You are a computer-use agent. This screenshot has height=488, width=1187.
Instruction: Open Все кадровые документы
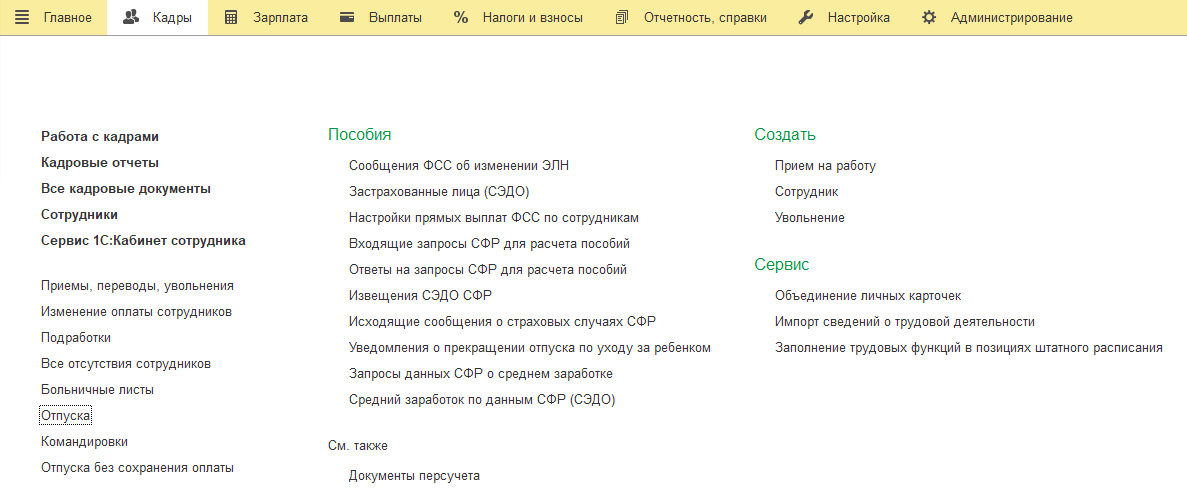point(126,188)
